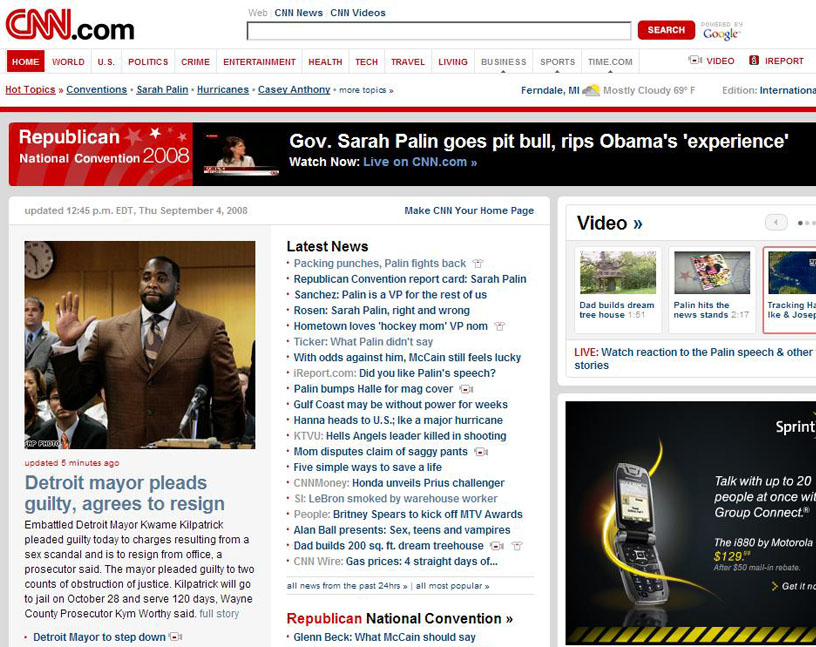Switch search scope to Web
816x647 pixels.
pyautogui.click(x=258, y=13)
